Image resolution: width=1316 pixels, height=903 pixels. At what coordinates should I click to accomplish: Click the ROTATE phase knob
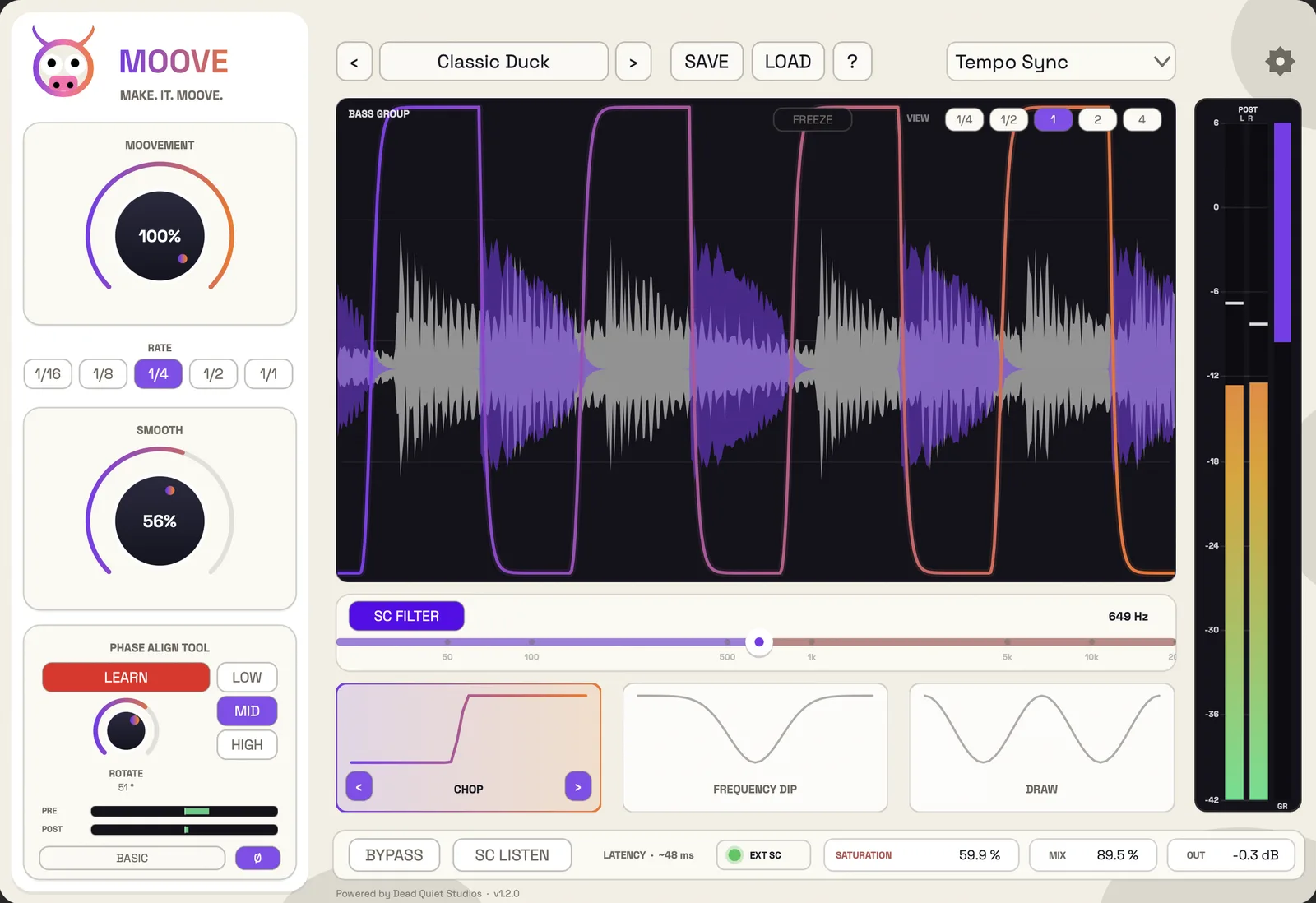point(126,730)
